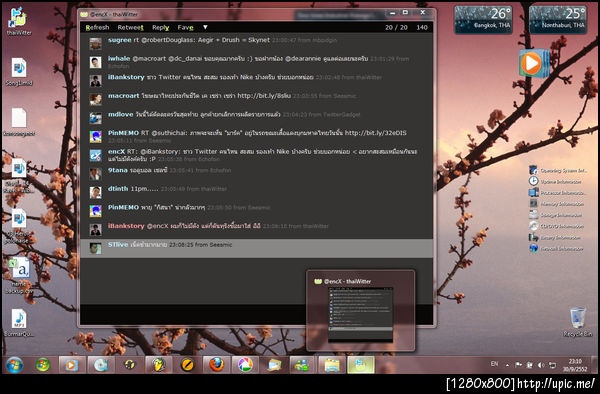Open the Recycle Bin
This screenshot has width=600, height=394.
tap(577, 322)
